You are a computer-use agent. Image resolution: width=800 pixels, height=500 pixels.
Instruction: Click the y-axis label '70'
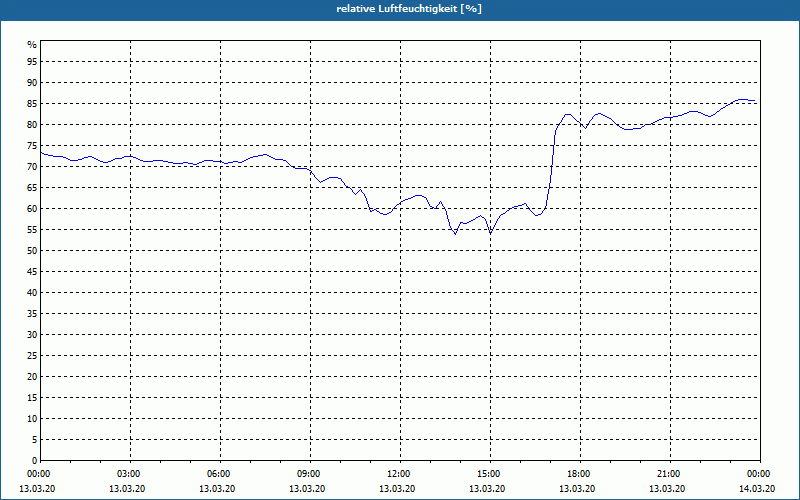pyautogui.click(x=32, y=167)
